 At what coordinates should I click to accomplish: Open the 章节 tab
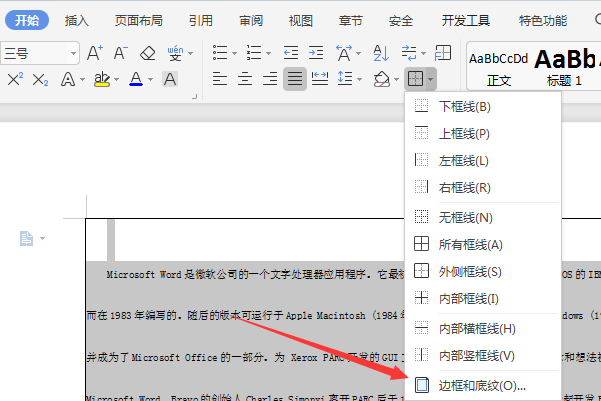click(x=351, y=20)
